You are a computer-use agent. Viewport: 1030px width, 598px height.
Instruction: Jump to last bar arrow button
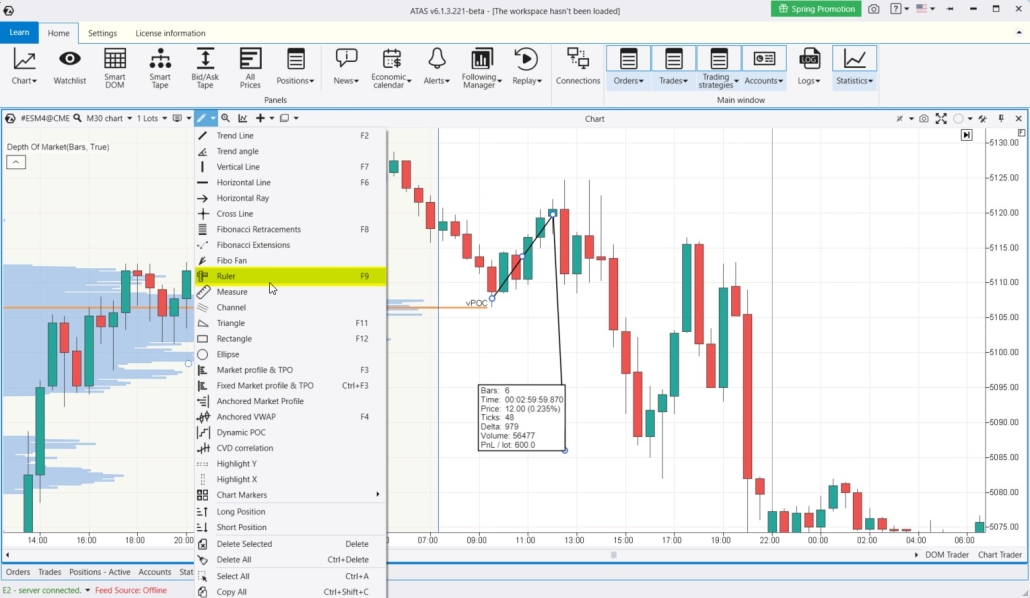(967, 135)
